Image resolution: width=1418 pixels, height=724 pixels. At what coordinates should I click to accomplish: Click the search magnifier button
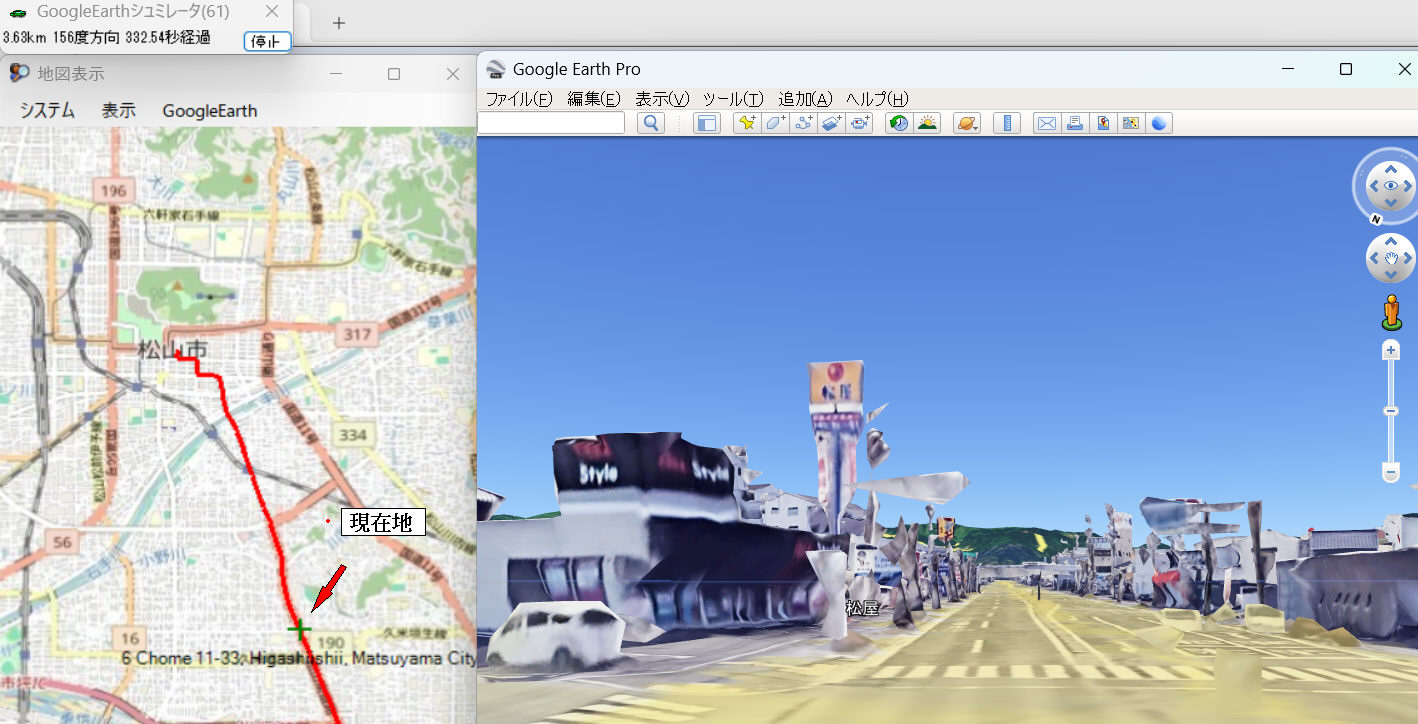pyautogui.click(x=651, y=123)
